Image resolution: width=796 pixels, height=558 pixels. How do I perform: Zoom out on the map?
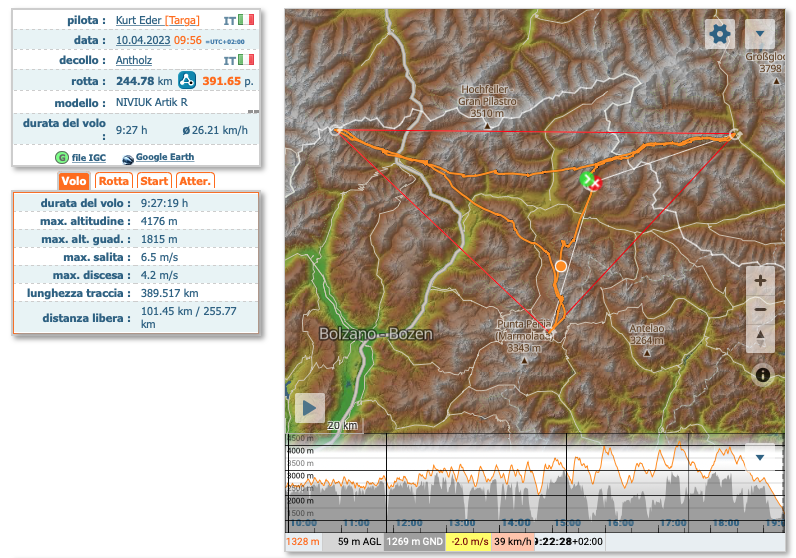click(x=760, y=310)
